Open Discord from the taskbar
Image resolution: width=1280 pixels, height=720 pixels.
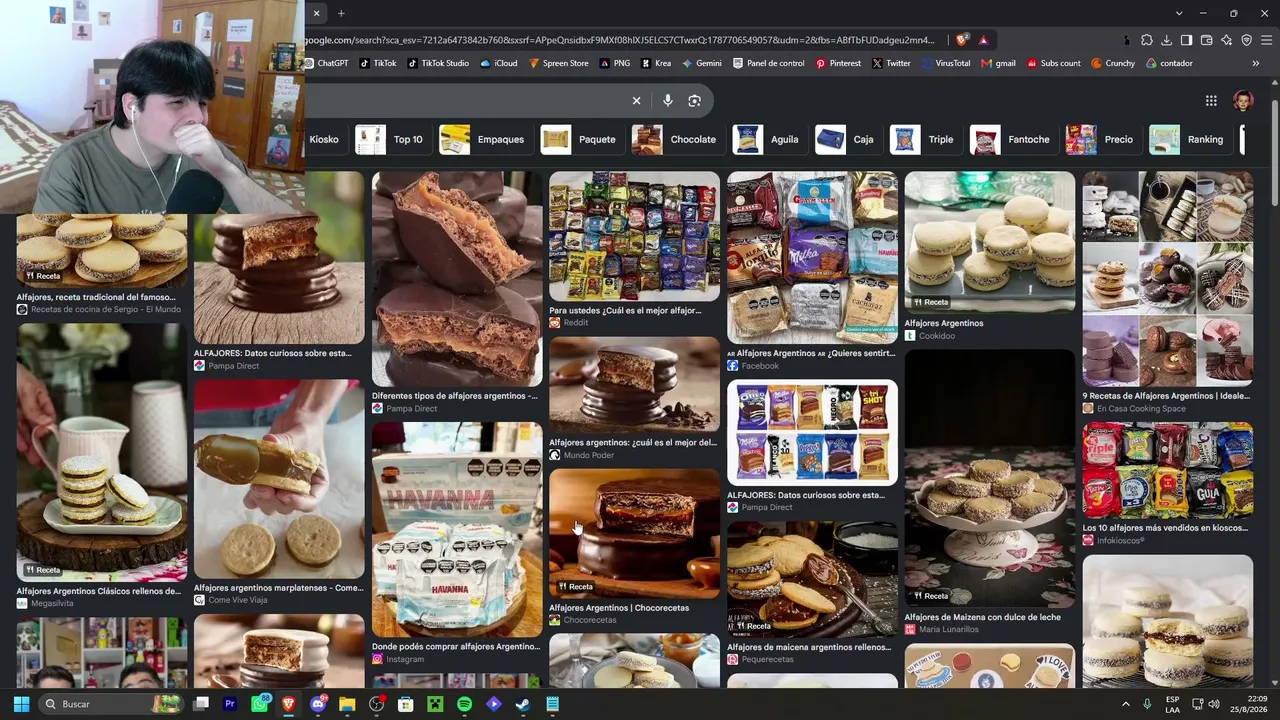318,704
